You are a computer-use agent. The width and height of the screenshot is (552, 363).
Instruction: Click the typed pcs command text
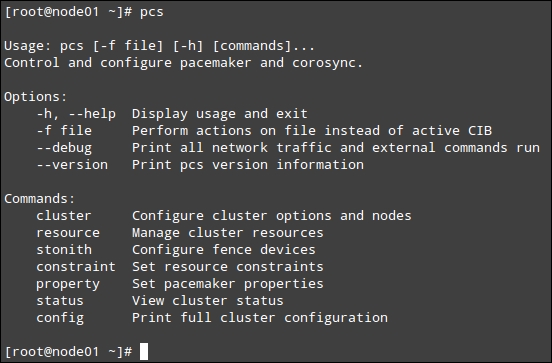click(x=152, y=12)
